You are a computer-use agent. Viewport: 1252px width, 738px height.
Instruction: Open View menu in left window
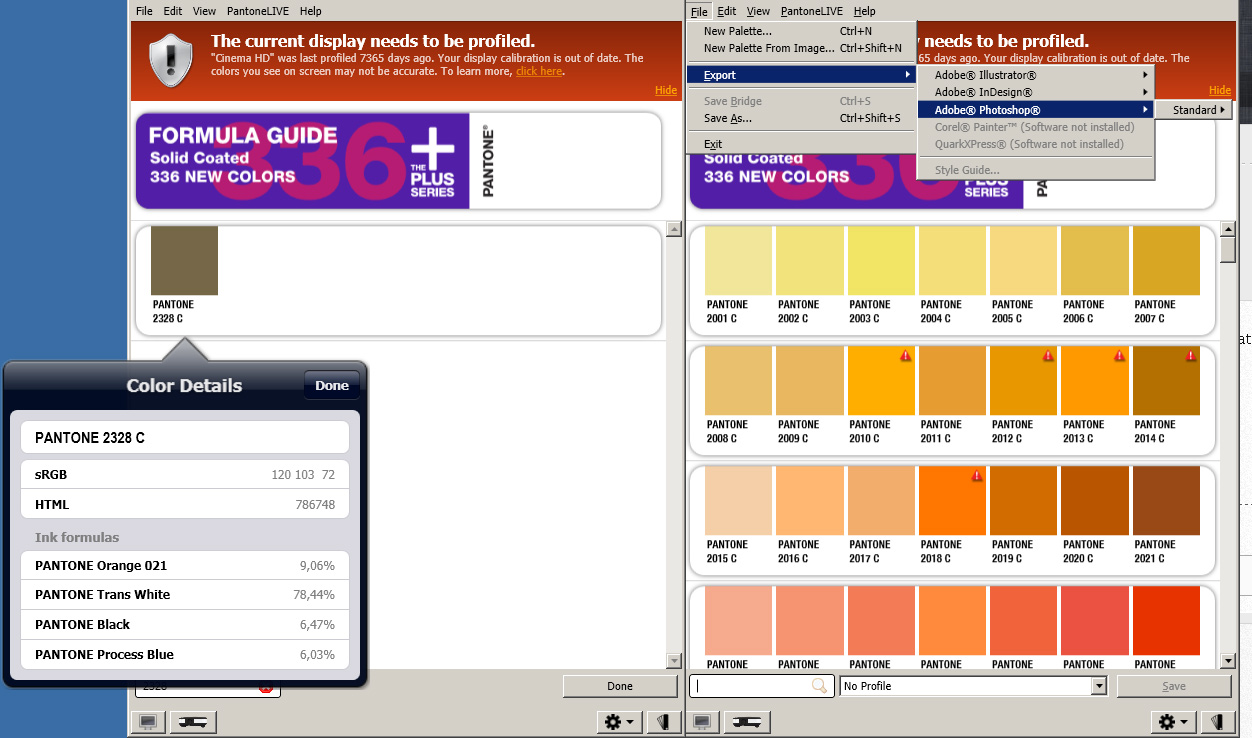tap(204, 11)
